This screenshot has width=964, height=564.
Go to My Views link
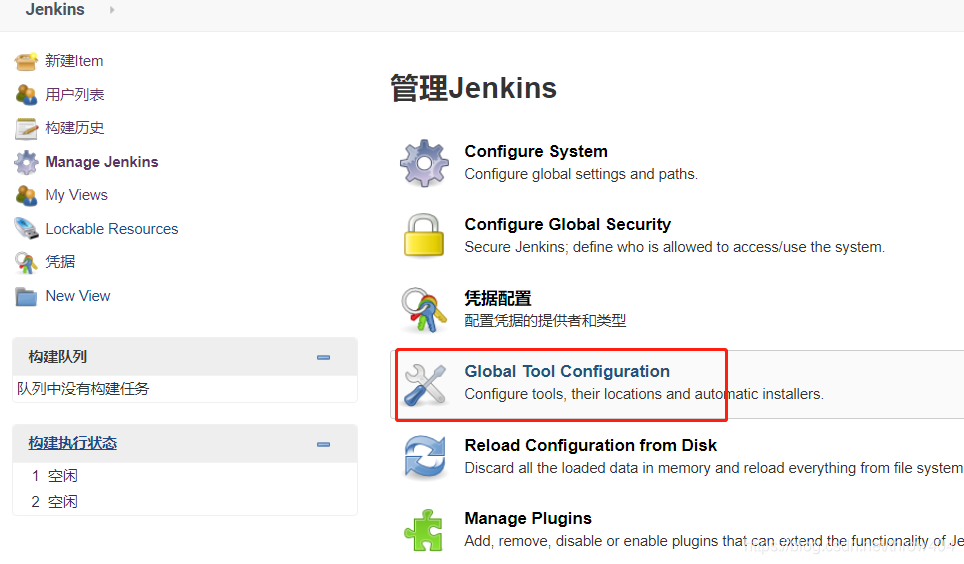pos(77,195)
